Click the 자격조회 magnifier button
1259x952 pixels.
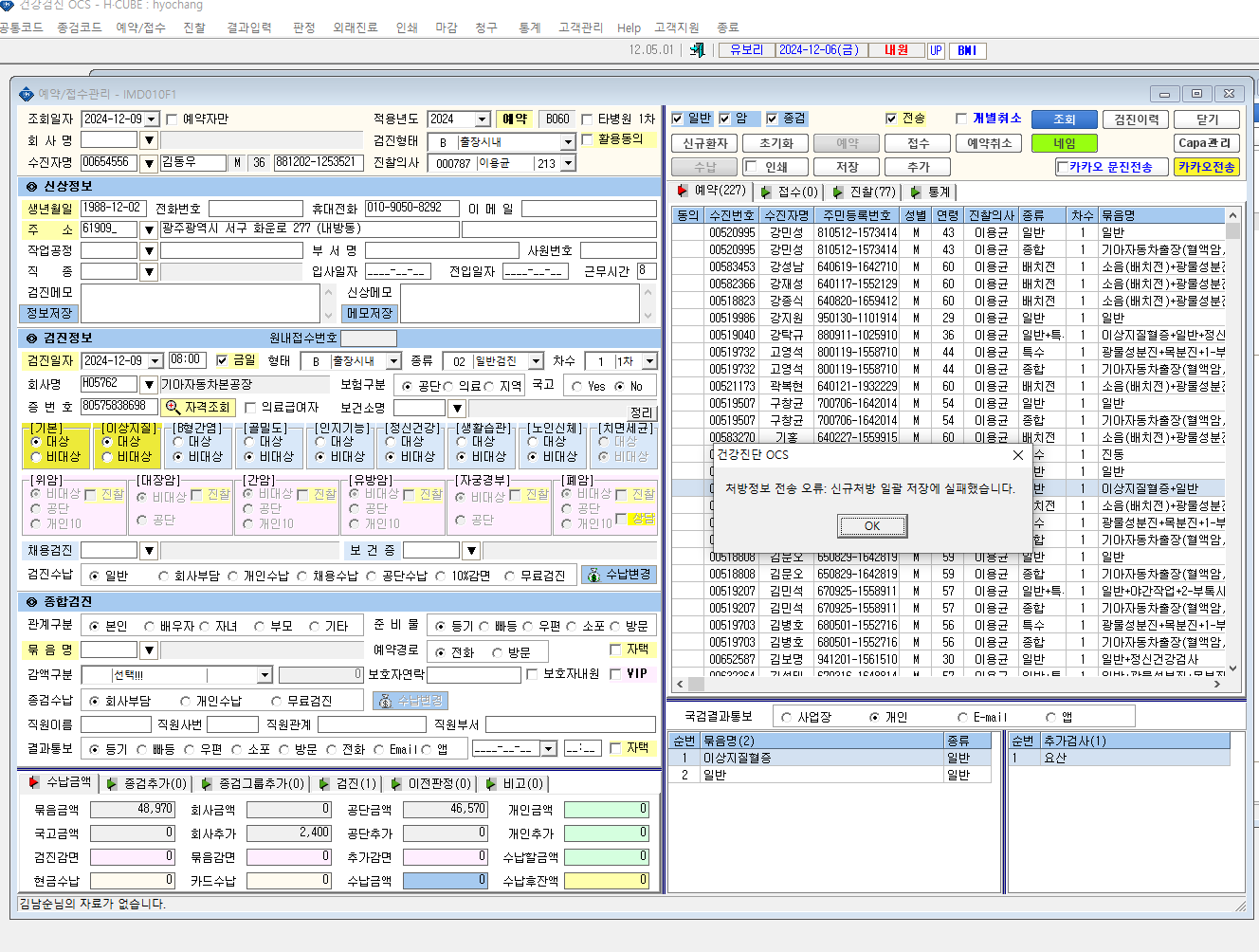pos(198,407)
